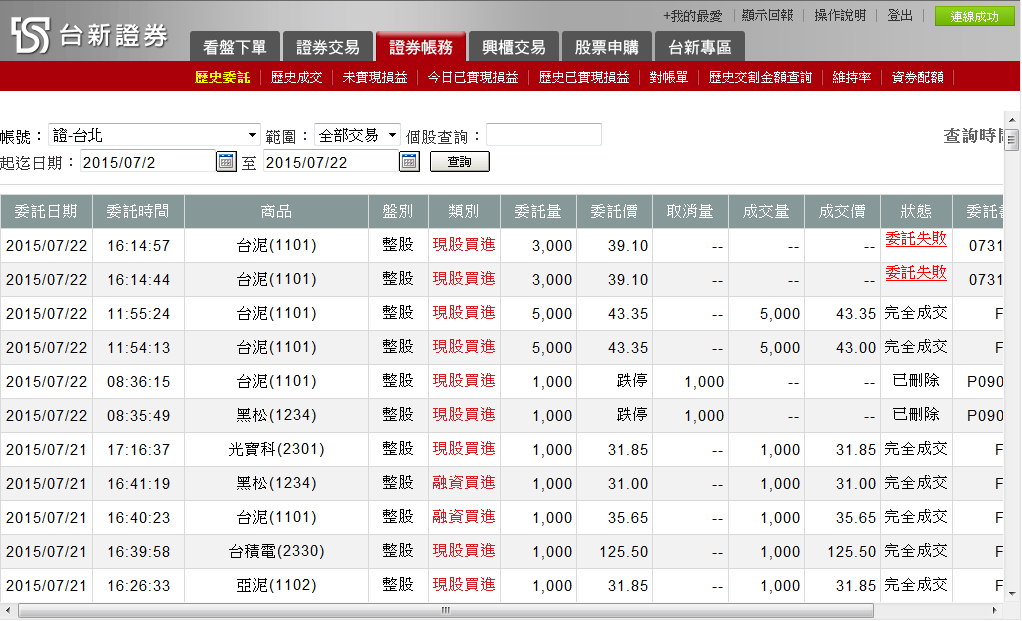Click the 查詢 search button
This screenshot has height=621, width=1022.
(x=459, y=162)
